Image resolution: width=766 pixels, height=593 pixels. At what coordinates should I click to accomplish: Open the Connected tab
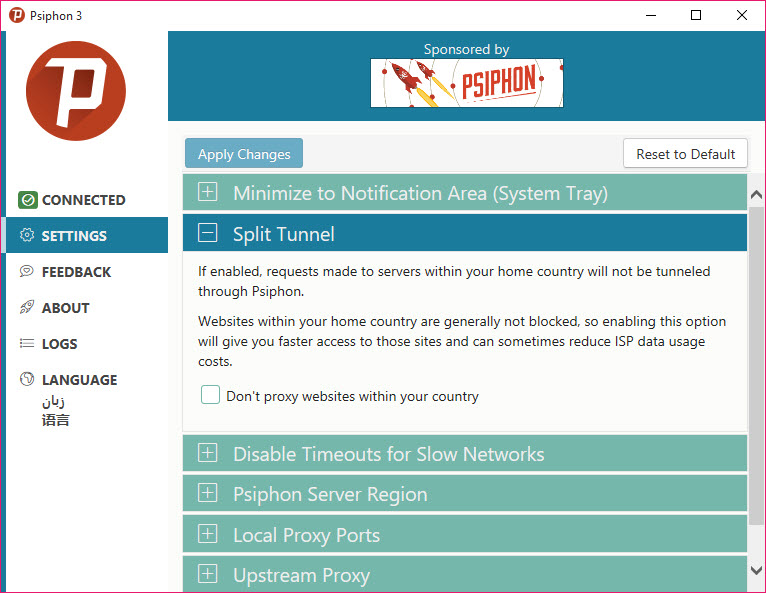pyautogui.click(x=87, y=200)
